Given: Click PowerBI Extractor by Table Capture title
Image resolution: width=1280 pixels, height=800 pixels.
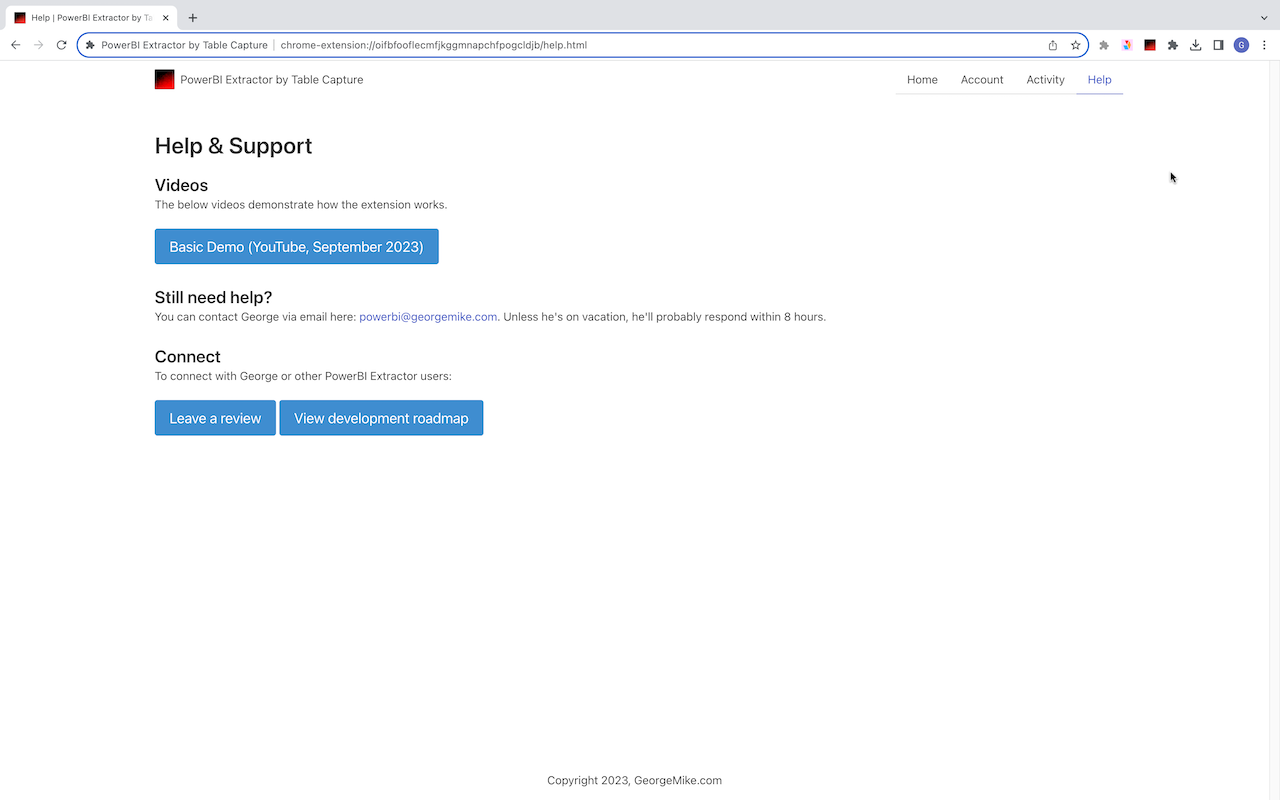Looking at the screenshot, I should tap(272, 80).
